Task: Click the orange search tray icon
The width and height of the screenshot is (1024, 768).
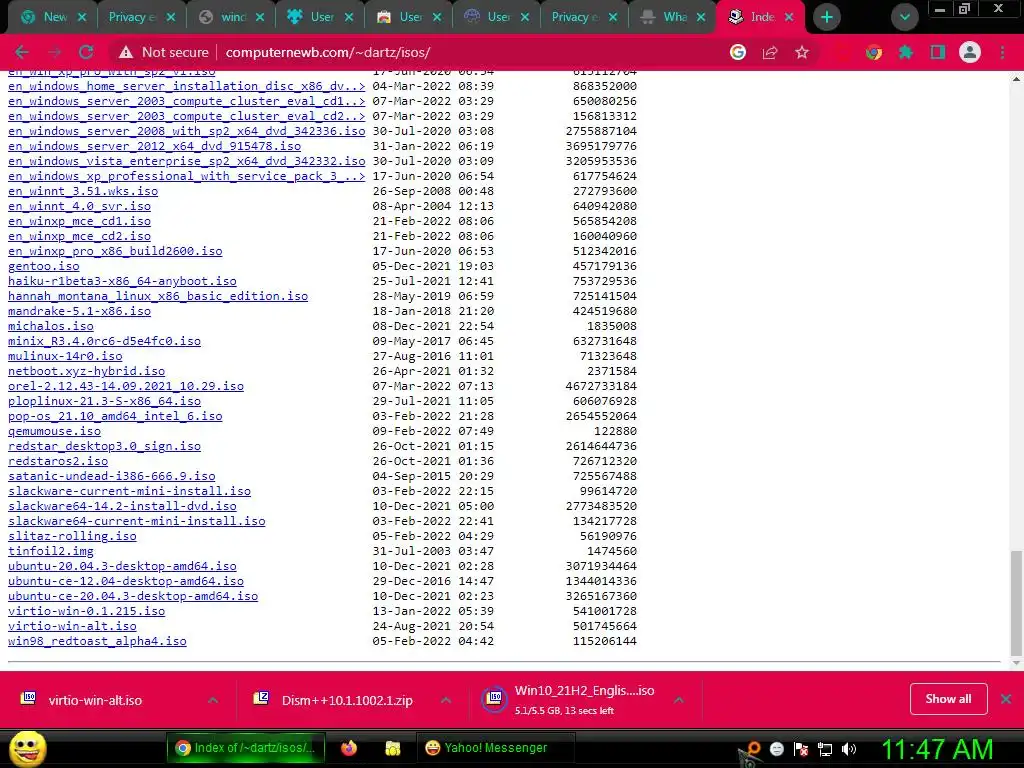Action: point(753,748)
